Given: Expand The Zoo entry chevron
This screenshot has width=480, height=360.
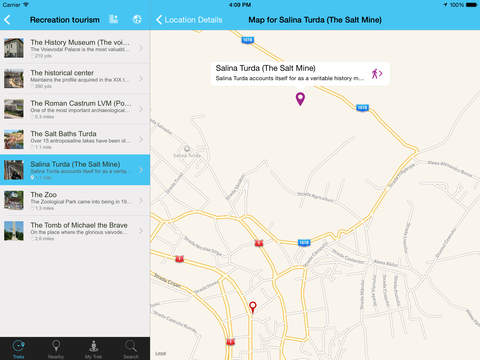Looking at the screenshot, I should [x=141, y=200].
